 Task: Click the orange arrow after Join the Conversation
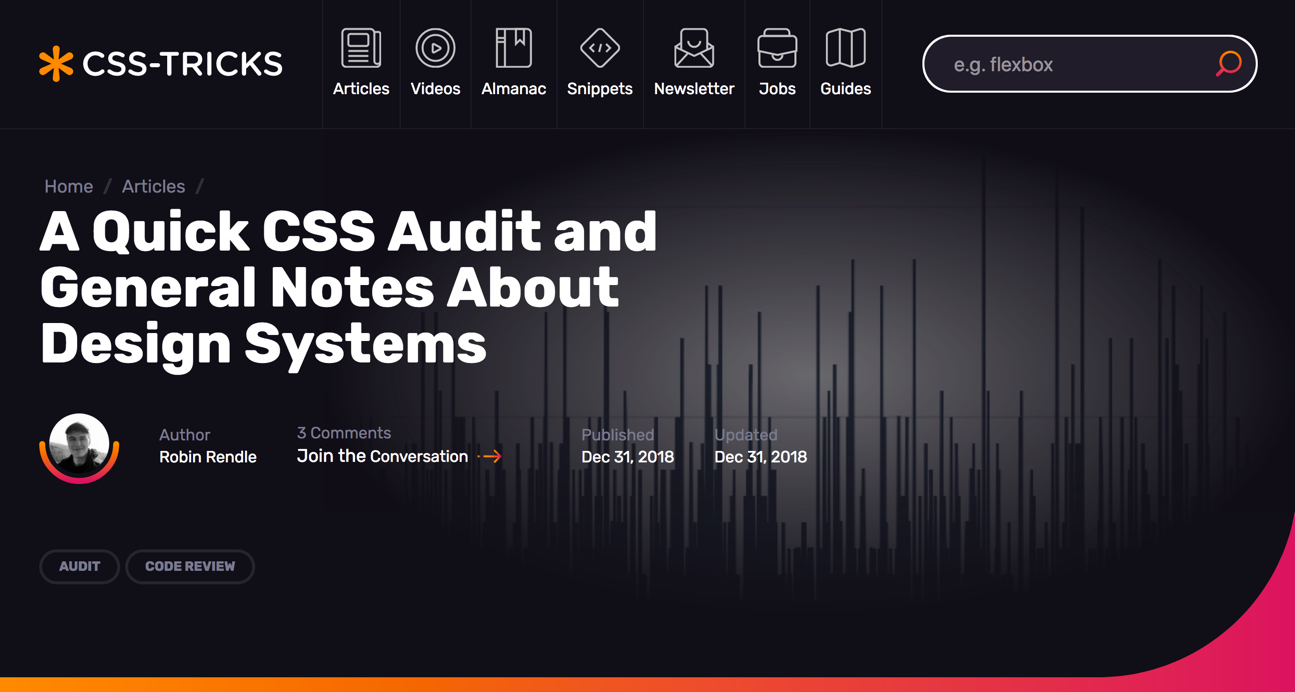490,456
